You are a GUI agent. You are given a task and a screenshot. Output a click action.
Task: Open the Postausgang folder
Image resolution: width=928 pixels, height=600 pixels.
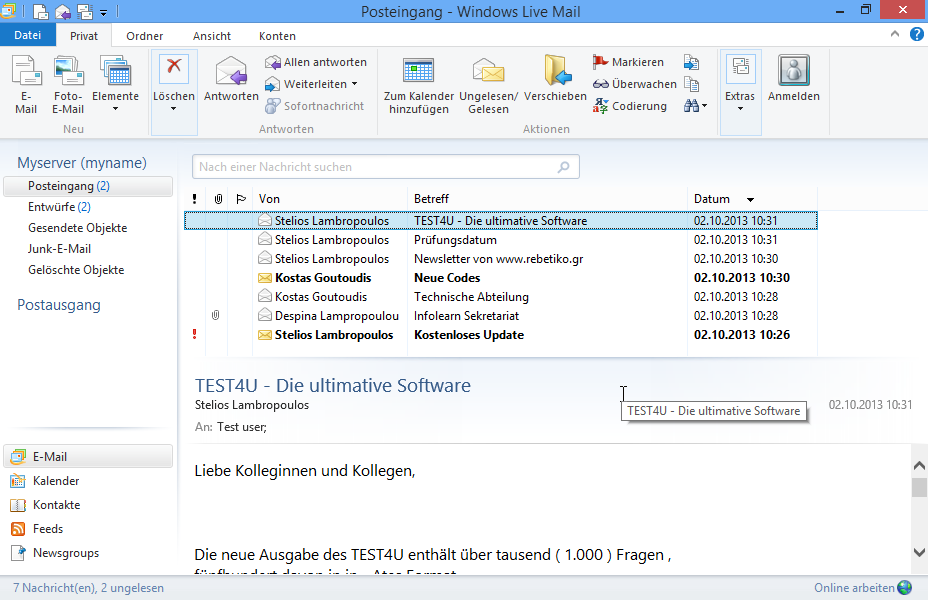coord(59,305)
